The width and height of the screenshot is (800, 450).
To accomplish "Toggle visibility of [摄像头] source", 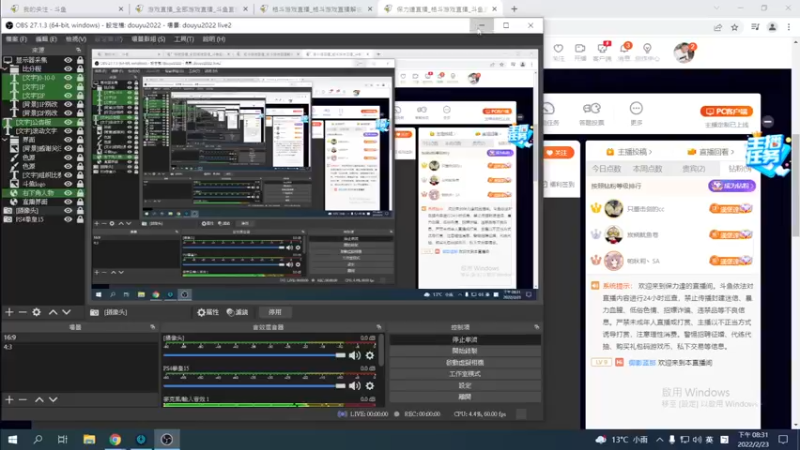I will (x=68, y=211).
